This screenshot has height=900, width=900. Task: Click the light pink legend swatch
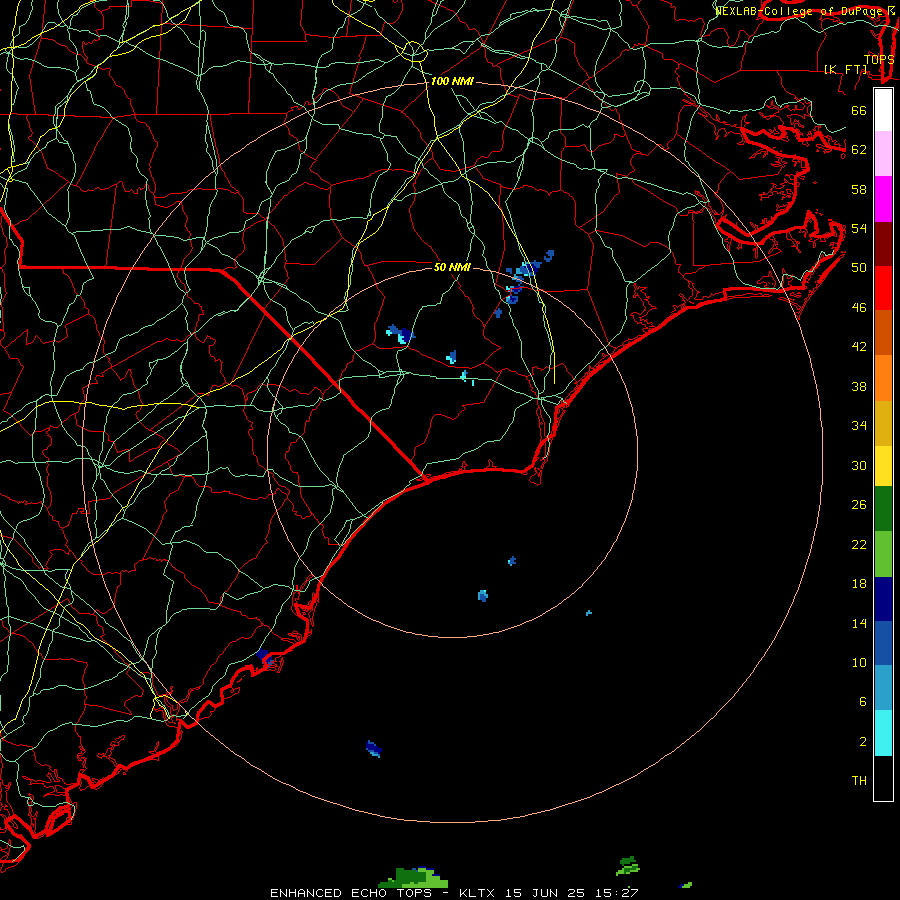pyautogui.click(x=883, y=153)
